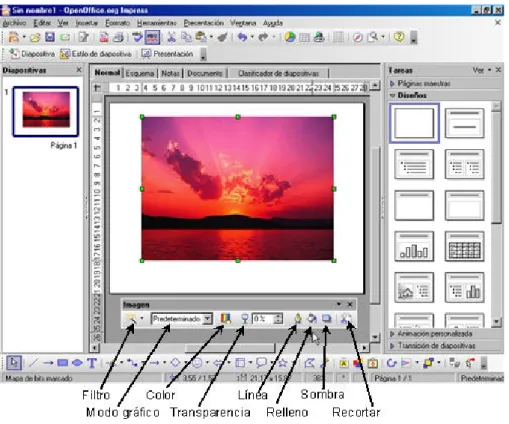Run the spellcheck tool
The image size is (509, 424).
137,37
